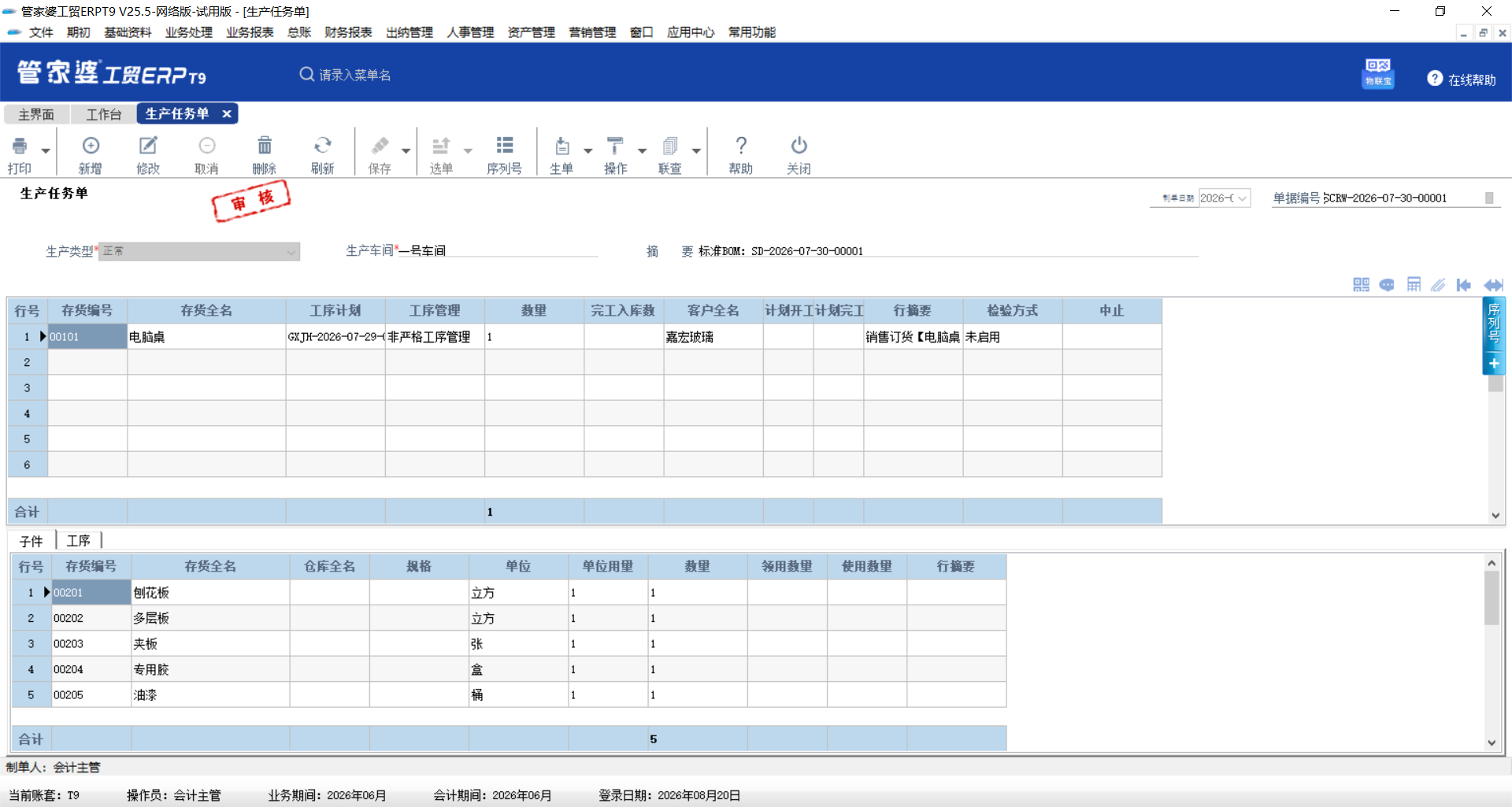Switch to the 主界面 tab
This screenshot has width=1512, height=807.
point(36,114)
